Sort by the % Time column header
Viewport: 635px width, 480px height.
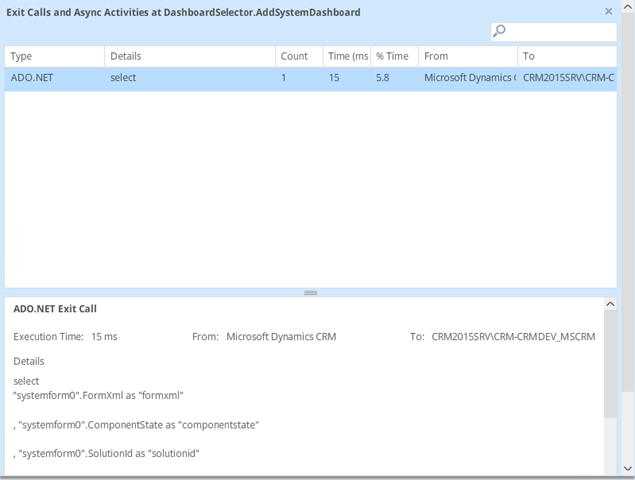point(393,56)
